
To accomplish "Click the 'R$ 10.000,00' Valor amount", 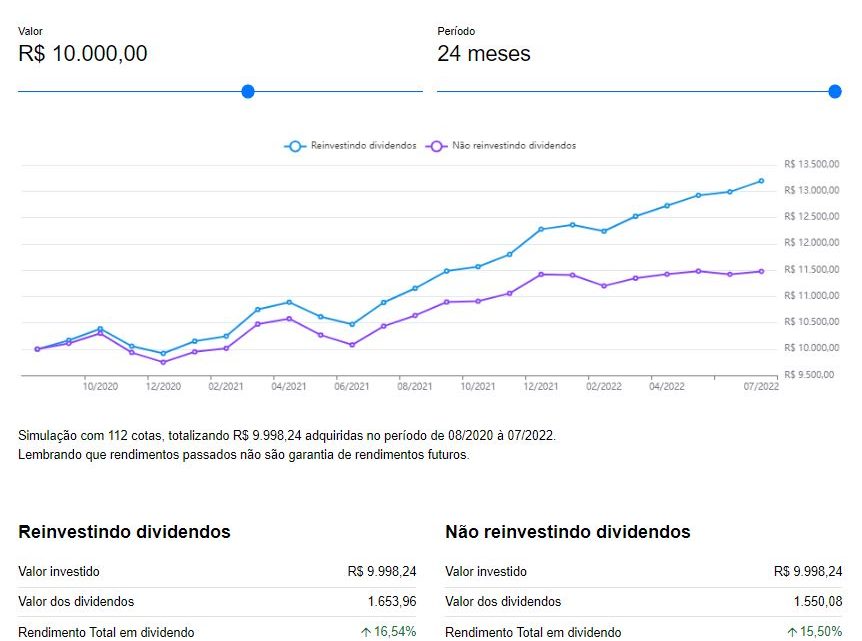I will 82,54.
